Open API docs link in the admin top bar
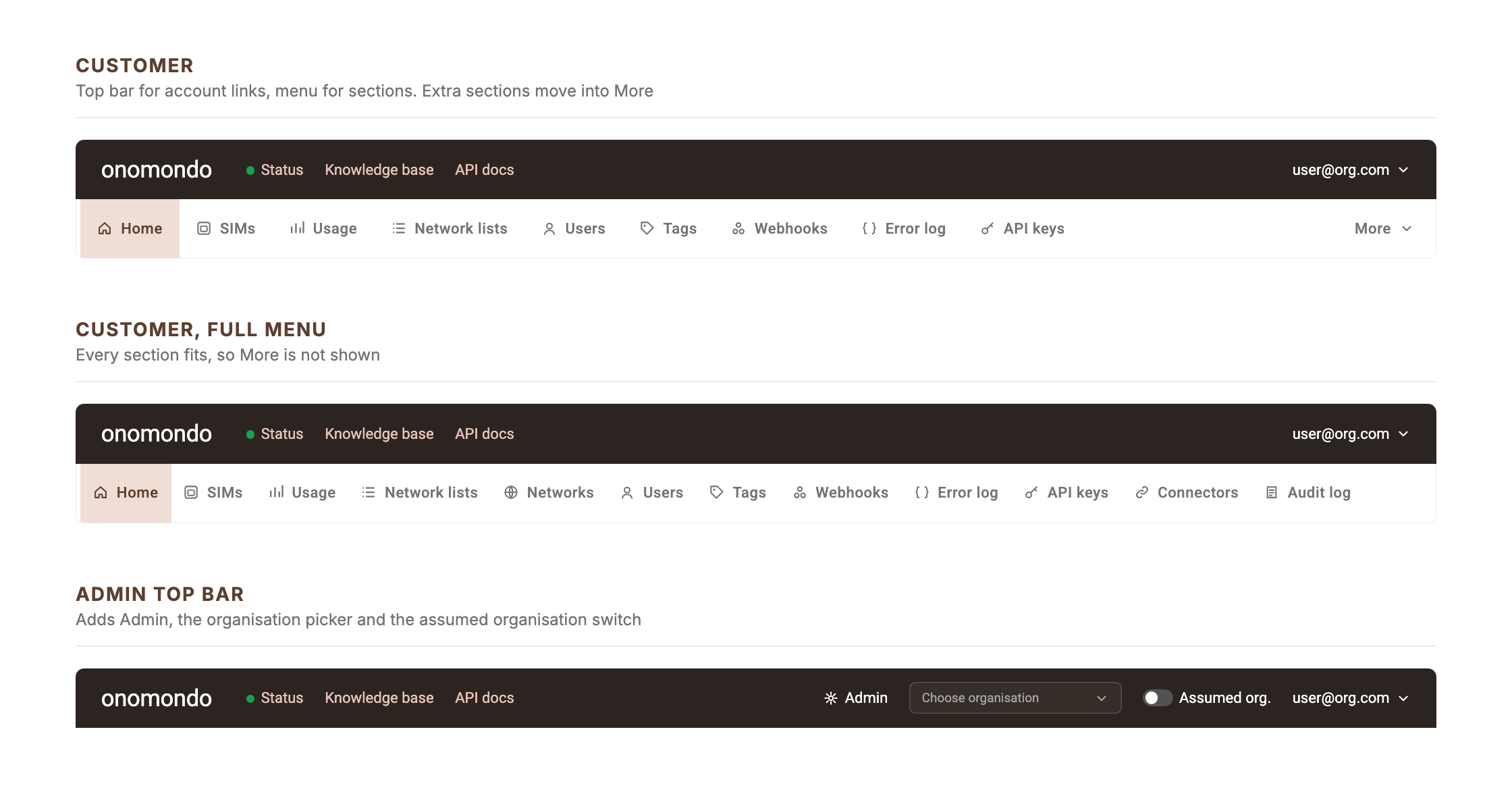The image size is (1512, 792). (485, 698)
